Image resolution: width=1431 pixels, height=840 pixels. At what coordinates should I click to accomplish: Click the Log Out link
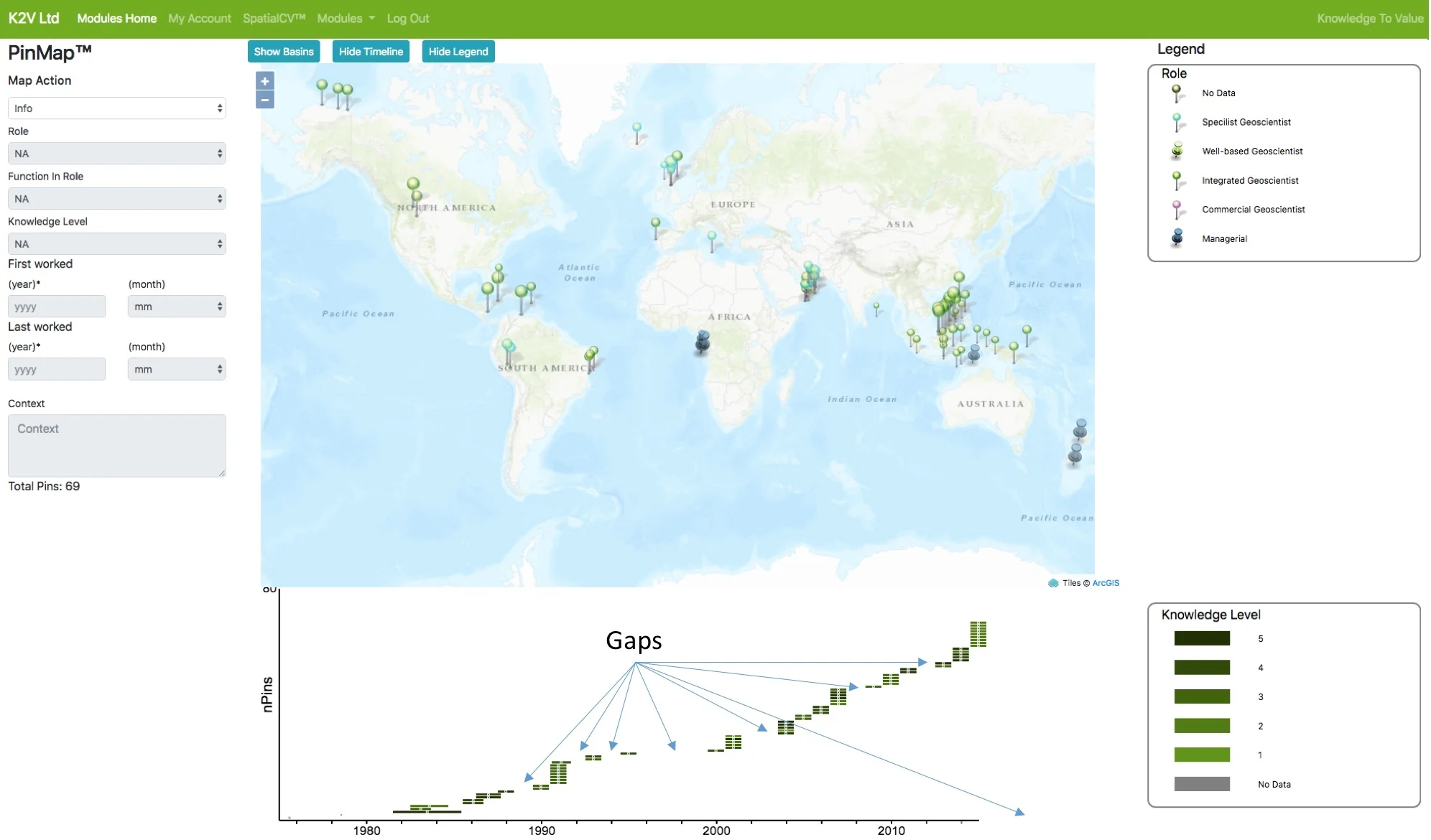[407, 19]
